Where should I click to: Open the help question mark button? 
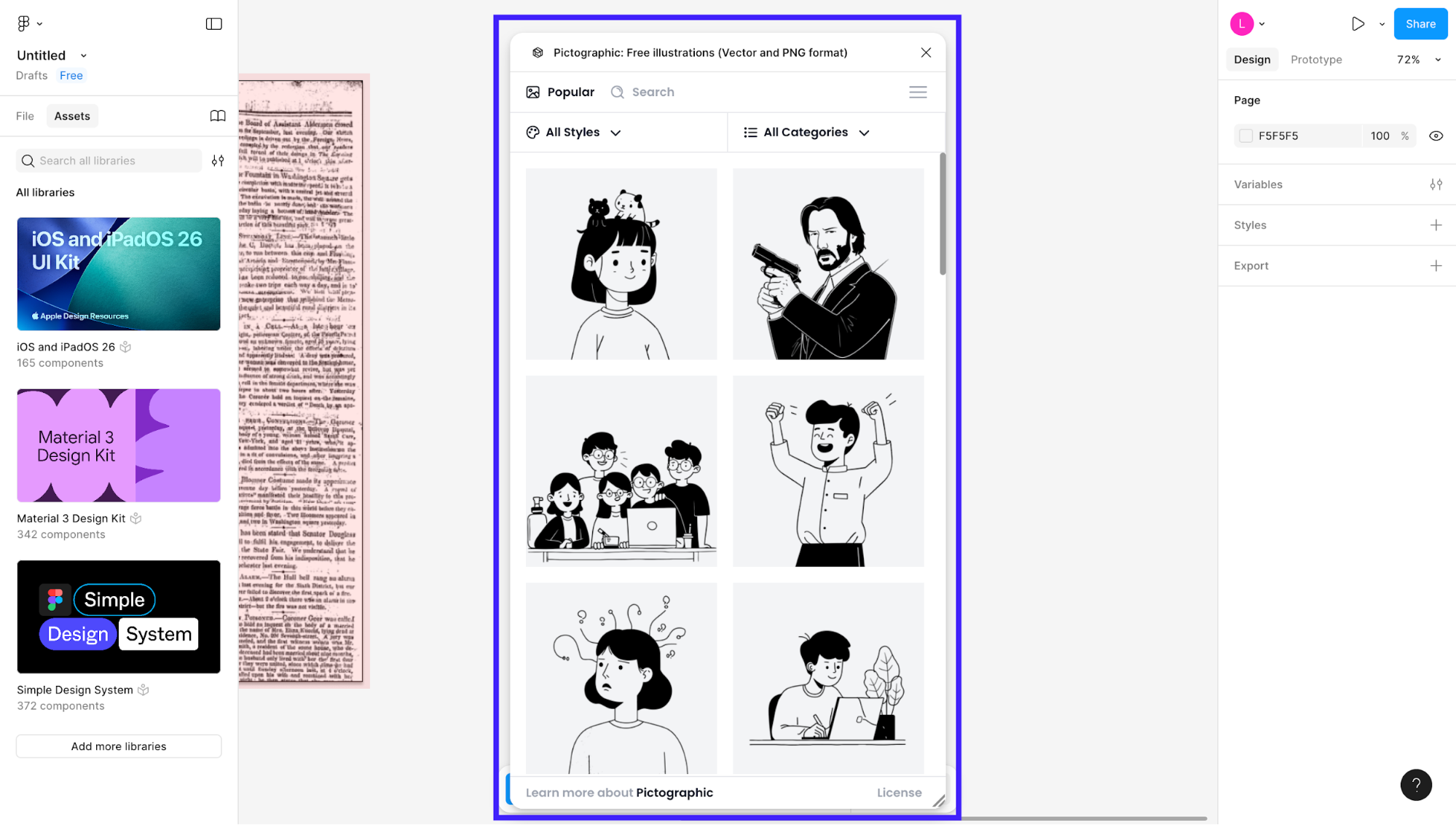point(1415,785)
